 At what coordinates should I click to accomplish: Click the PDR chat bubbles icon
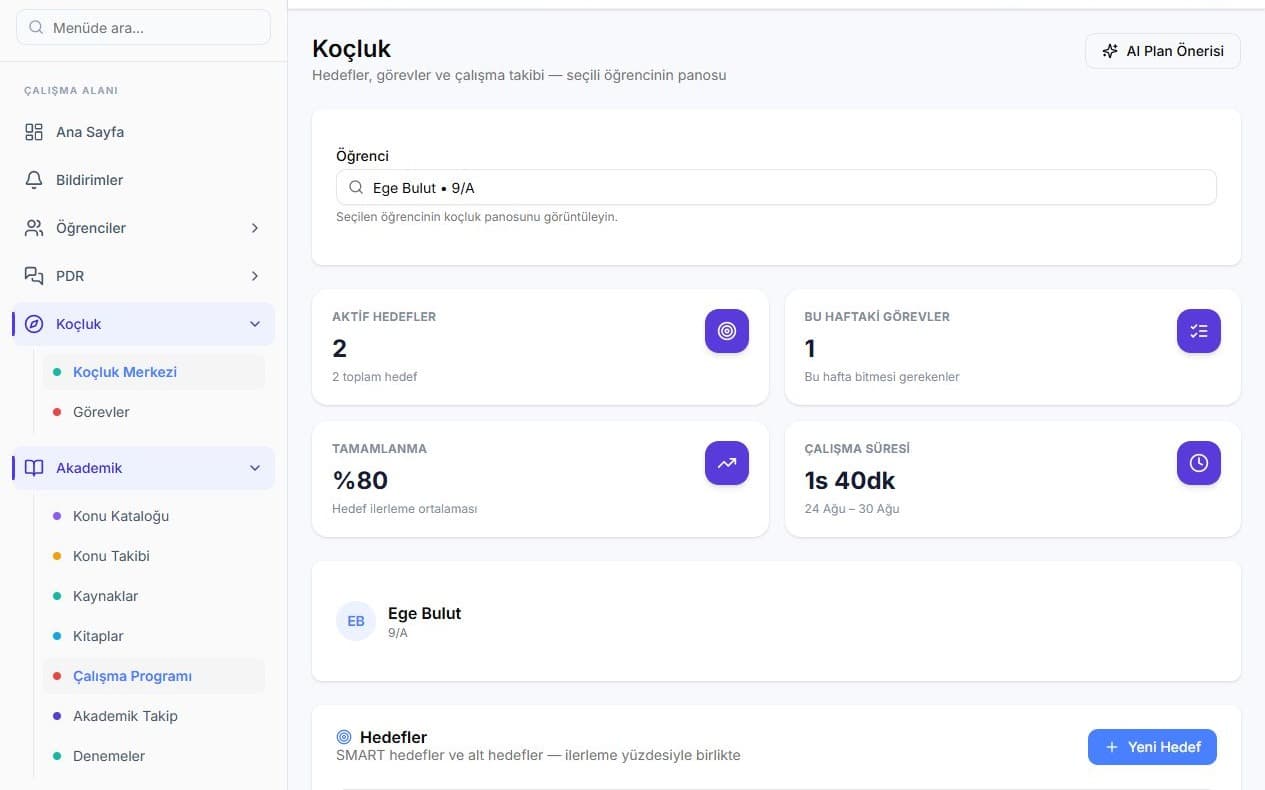tap(34, 276)
